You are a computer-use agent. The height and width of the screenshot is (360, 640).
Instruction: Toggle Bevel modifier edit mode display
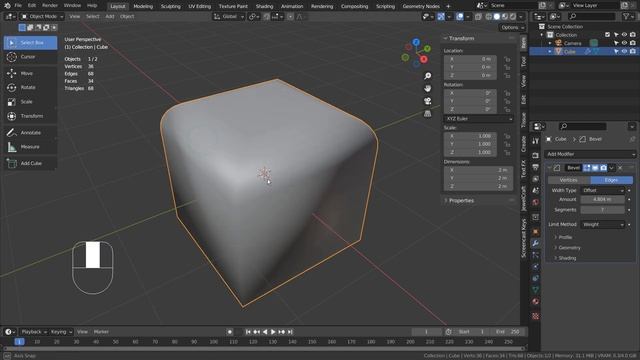coord(587,168)
